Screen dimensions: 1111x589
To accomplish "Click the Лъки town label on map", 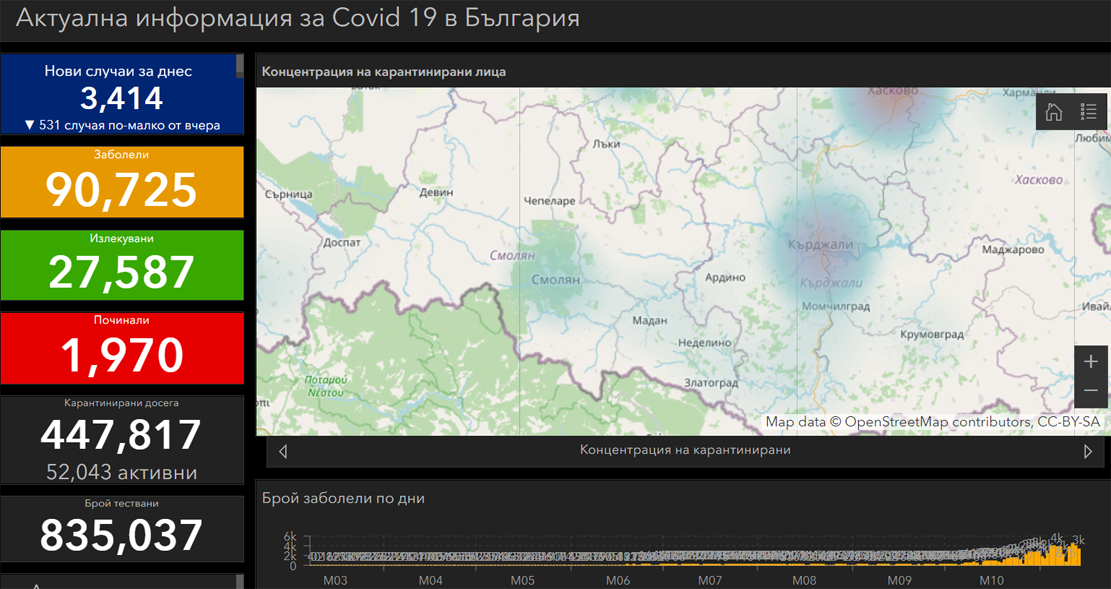I will [608, 144].
